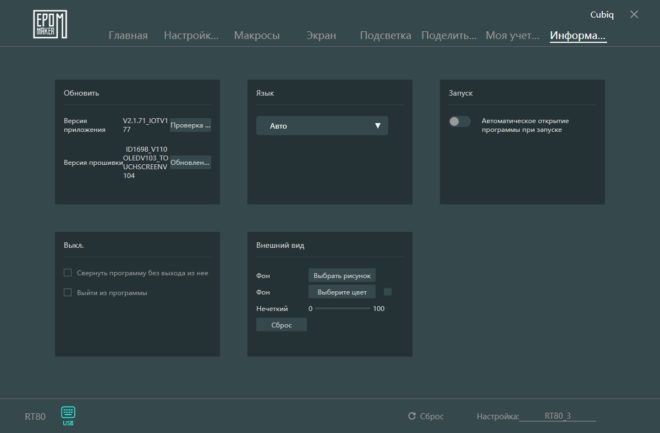This screenshot has width=660, height=433.
Task: Click the Epomaker logo
Action: pyautogui.click(x=50, y=24)
